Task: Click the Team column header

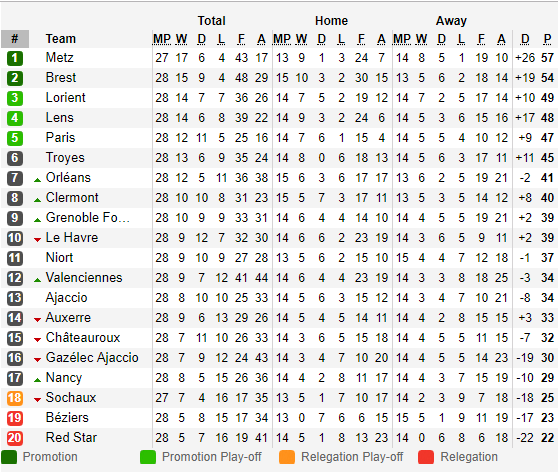Action: point(60,39)
